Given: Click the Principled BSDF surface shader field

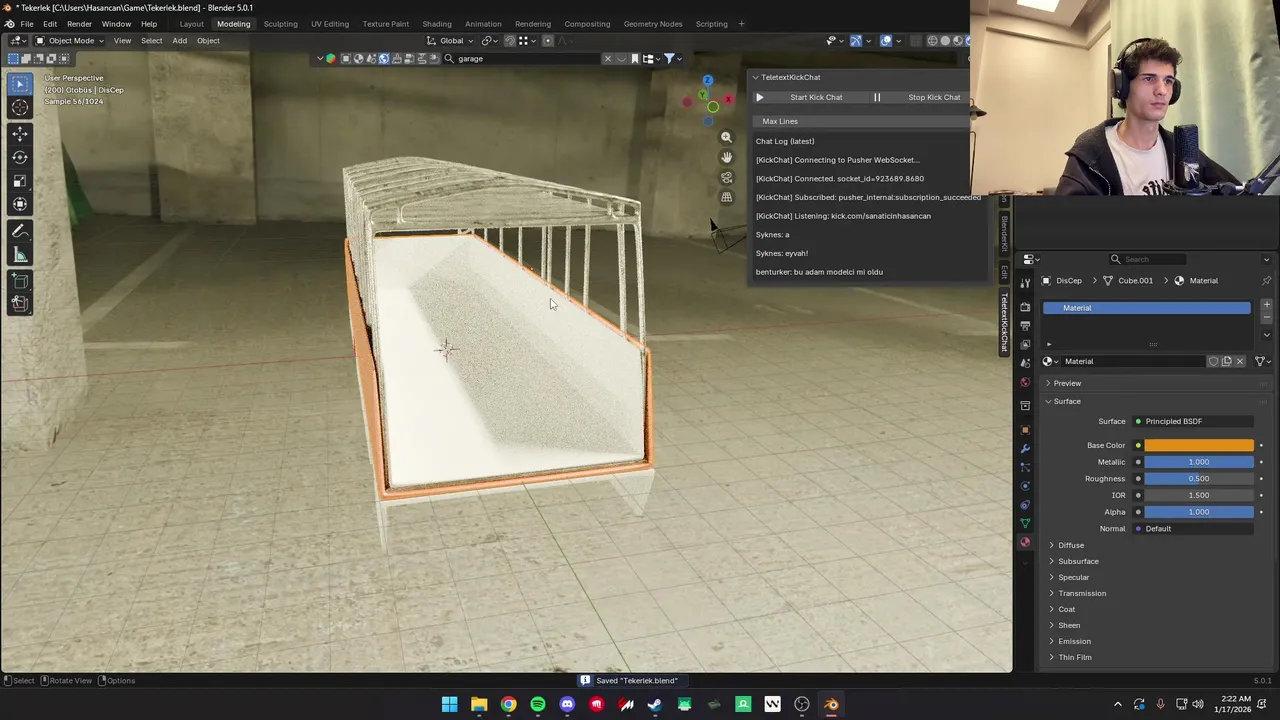Looking at the screenshot, I should (x=1193, y=421).
